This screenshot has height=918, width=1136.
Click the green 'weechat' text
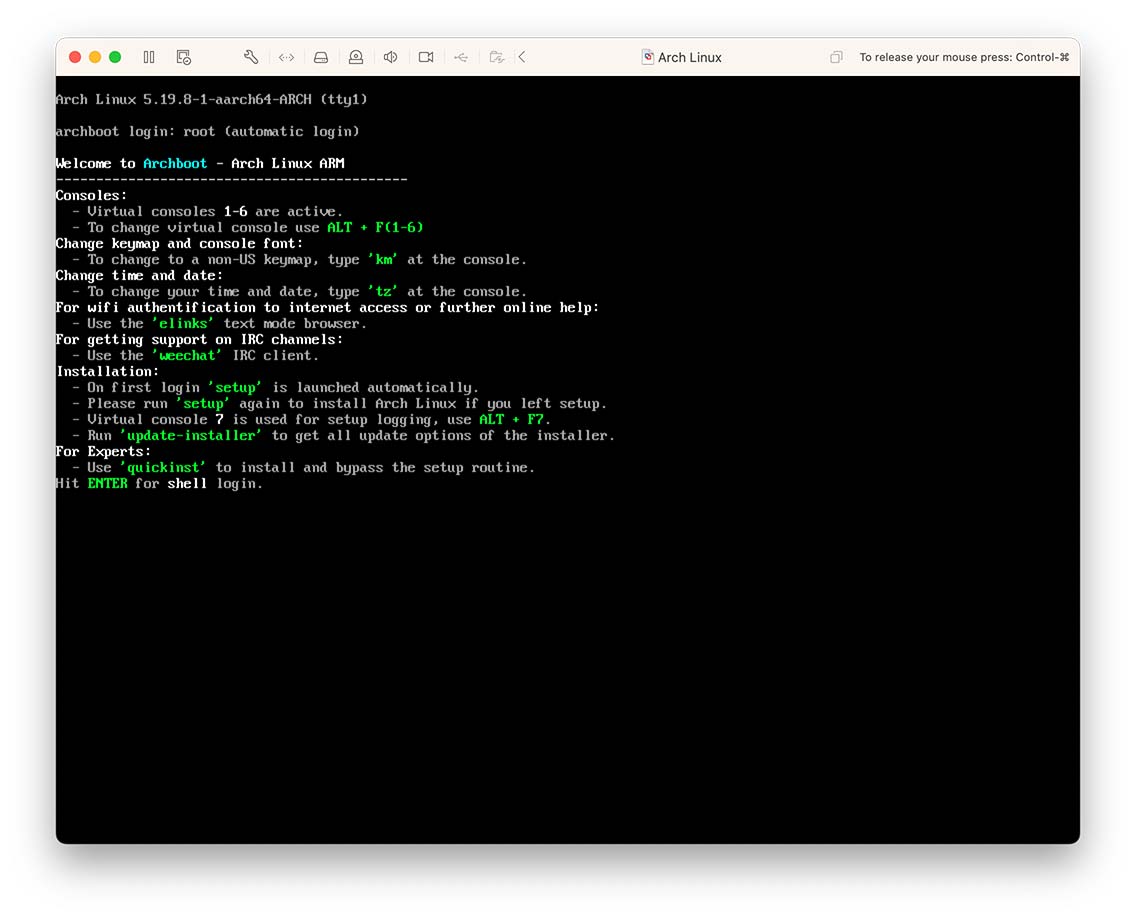click(187, 355)
